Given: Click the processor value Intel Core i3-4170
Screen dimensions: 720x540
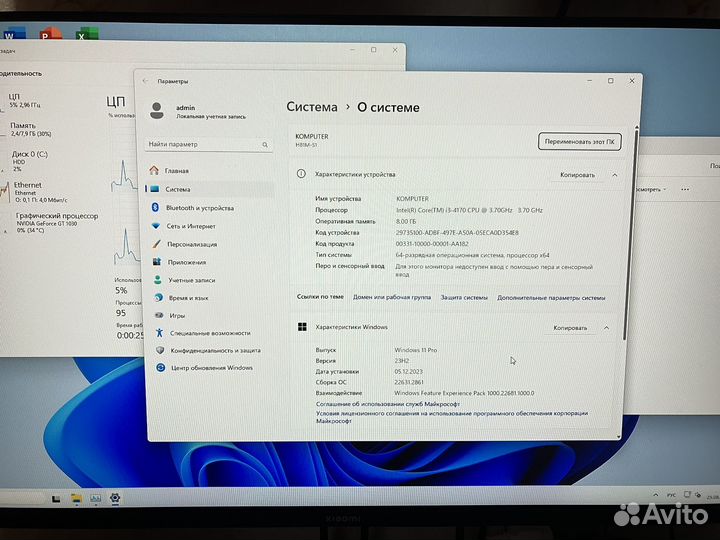Looking at the screenshot, I should [x=469, y=210].
